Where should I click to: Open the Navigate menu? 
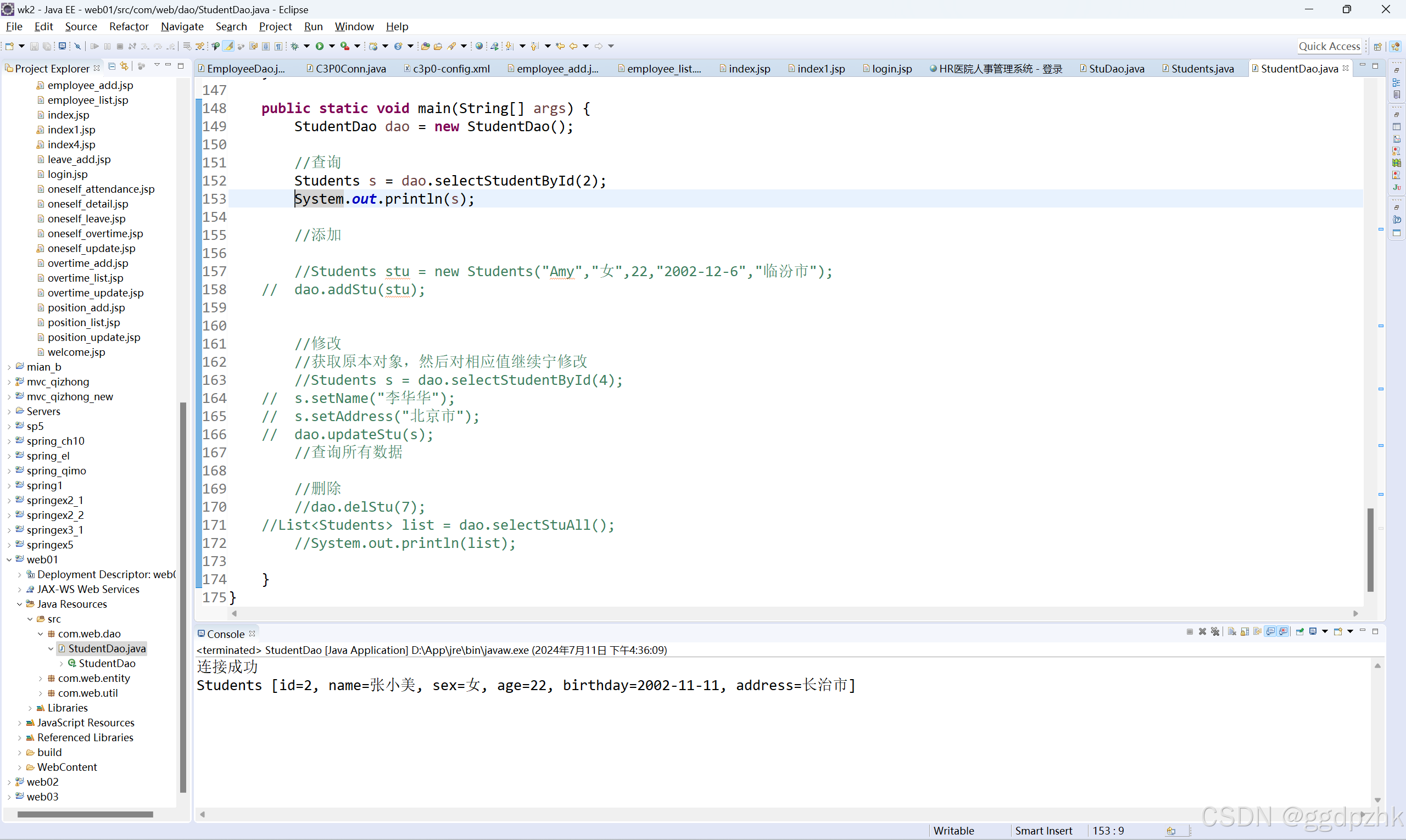click(x=182, y=26)
